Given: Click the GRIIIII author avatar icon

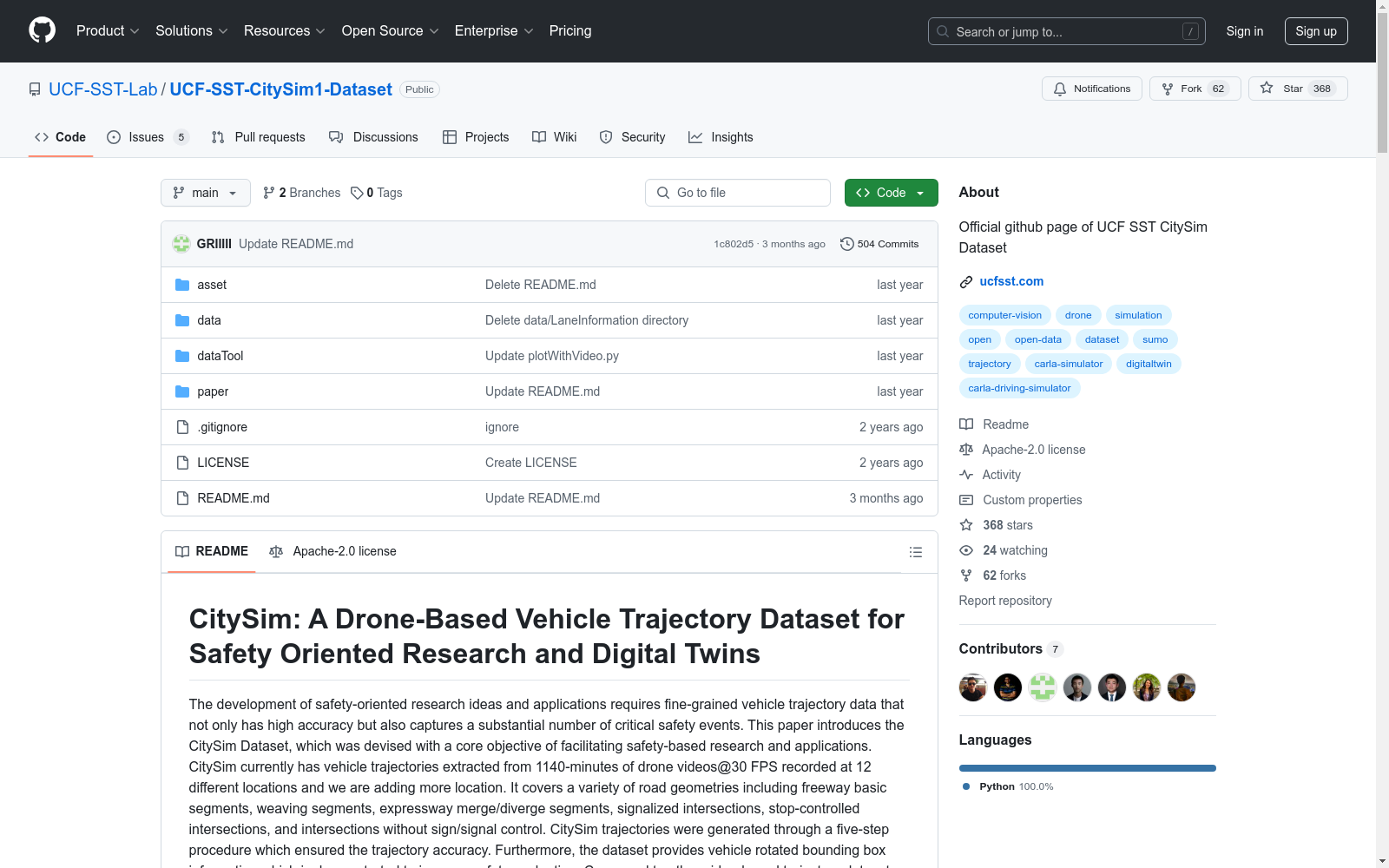Looking at the screenshot, I should click(181, 244).
